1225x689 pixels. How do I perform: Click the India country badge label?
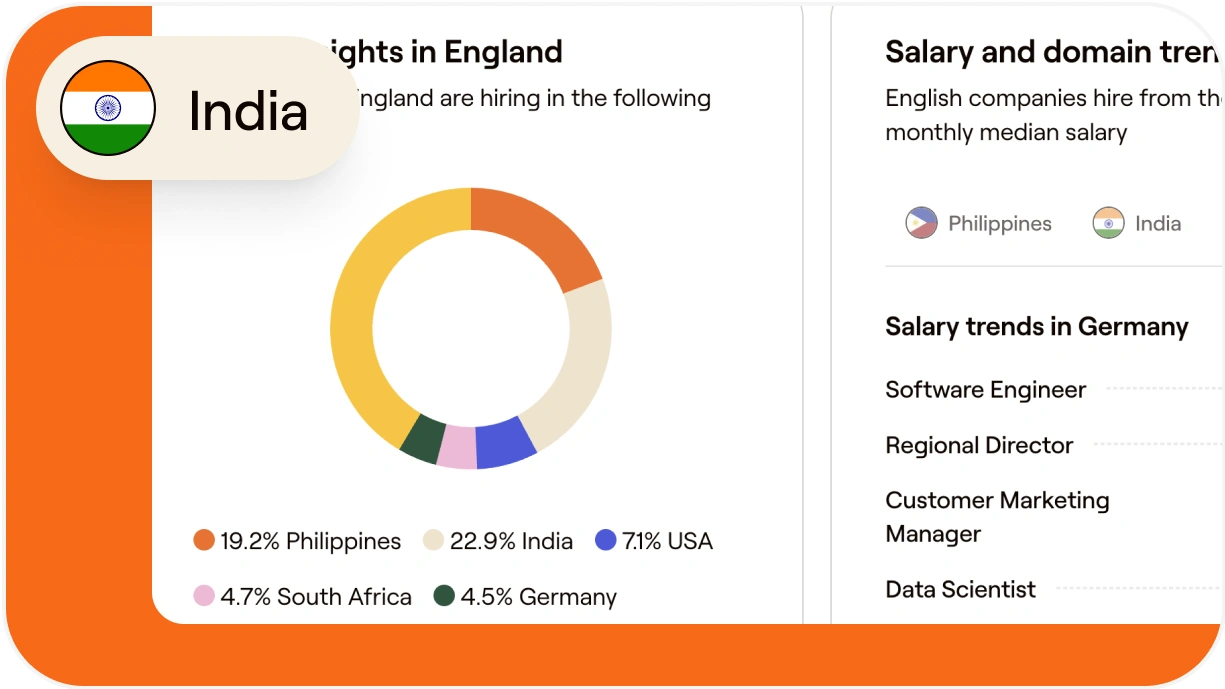tap(248, 110)
